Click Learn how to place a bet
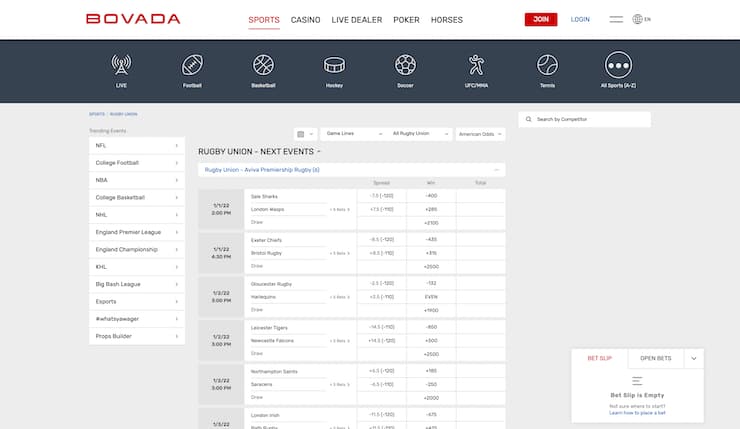The height and width of the screenshot is (429, 740). 637,413
